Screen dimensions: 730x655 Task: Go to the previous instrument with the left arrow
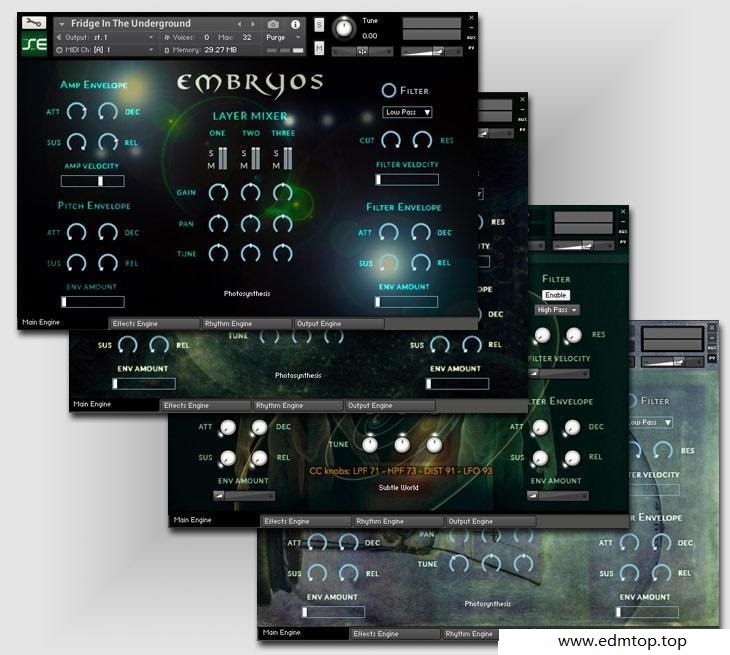click(x=239, y=24)
